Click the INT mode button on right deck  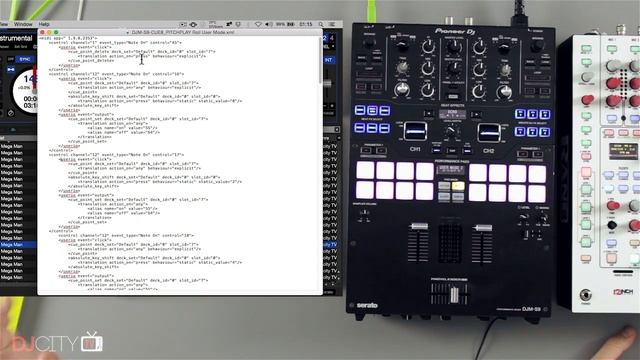(x=329, y=60)
